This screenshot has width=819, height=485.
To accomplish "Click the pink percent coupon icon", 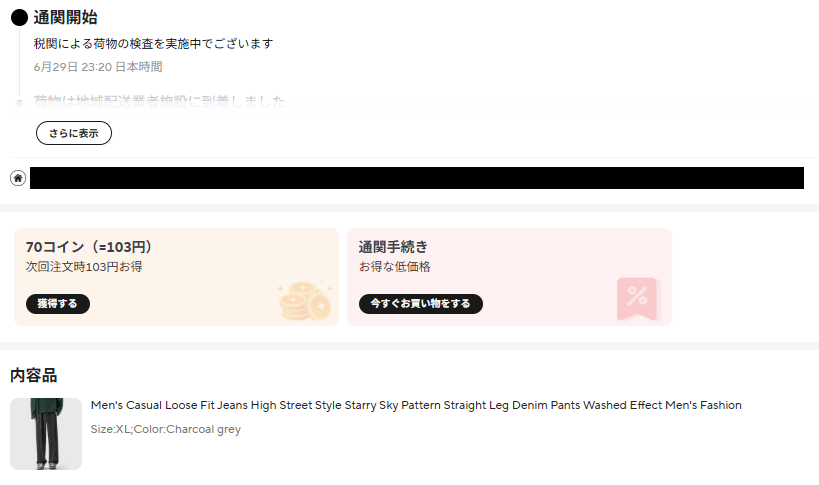I will point(638,299).
